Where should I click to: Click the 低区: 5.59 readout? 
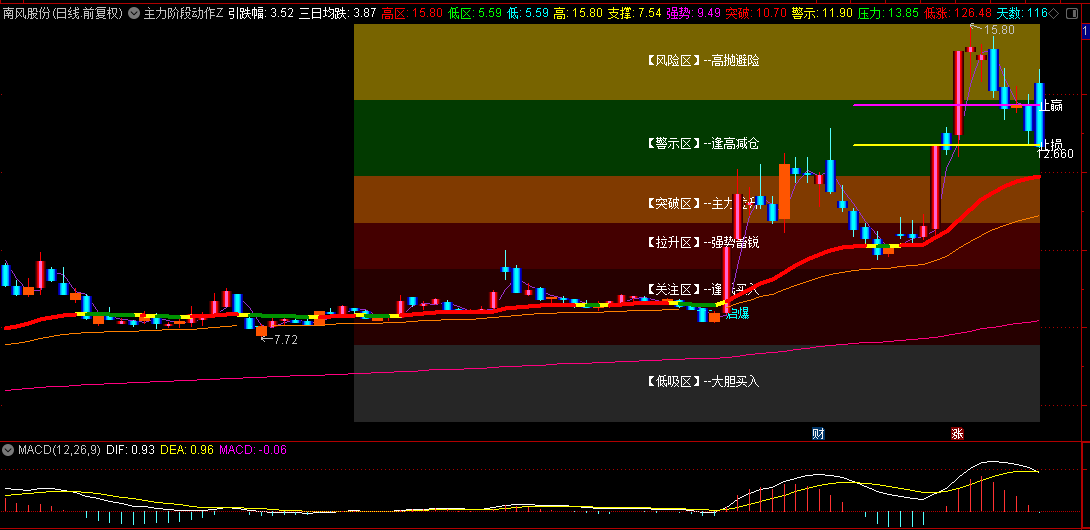[x=475, y=13]
